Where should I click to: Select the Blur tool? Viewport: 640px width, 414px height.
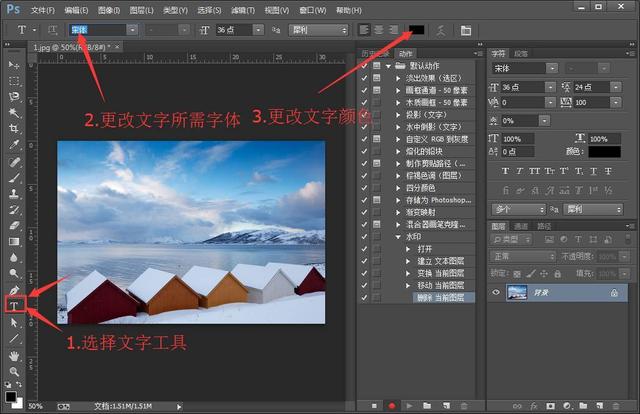click(x=14, y=258)
